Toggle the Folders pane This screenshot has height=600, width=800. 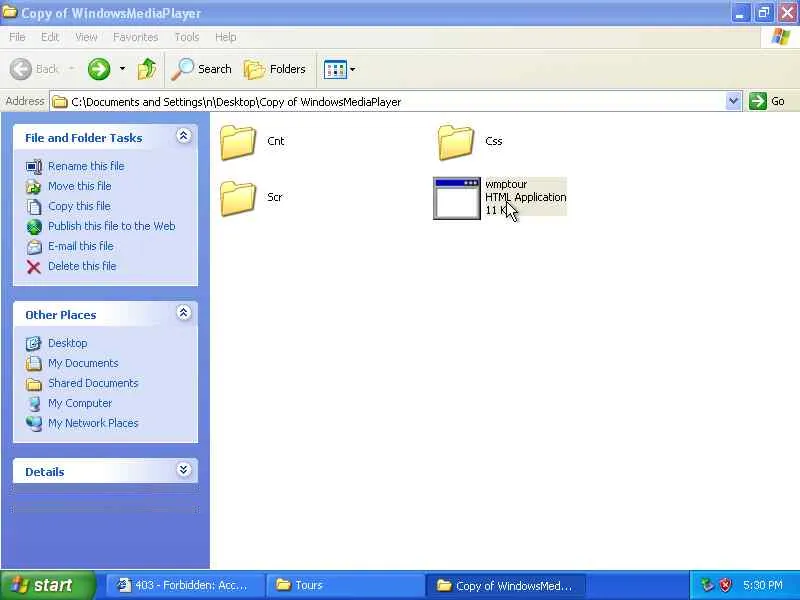pyautogui.click(x=275, y=69)
